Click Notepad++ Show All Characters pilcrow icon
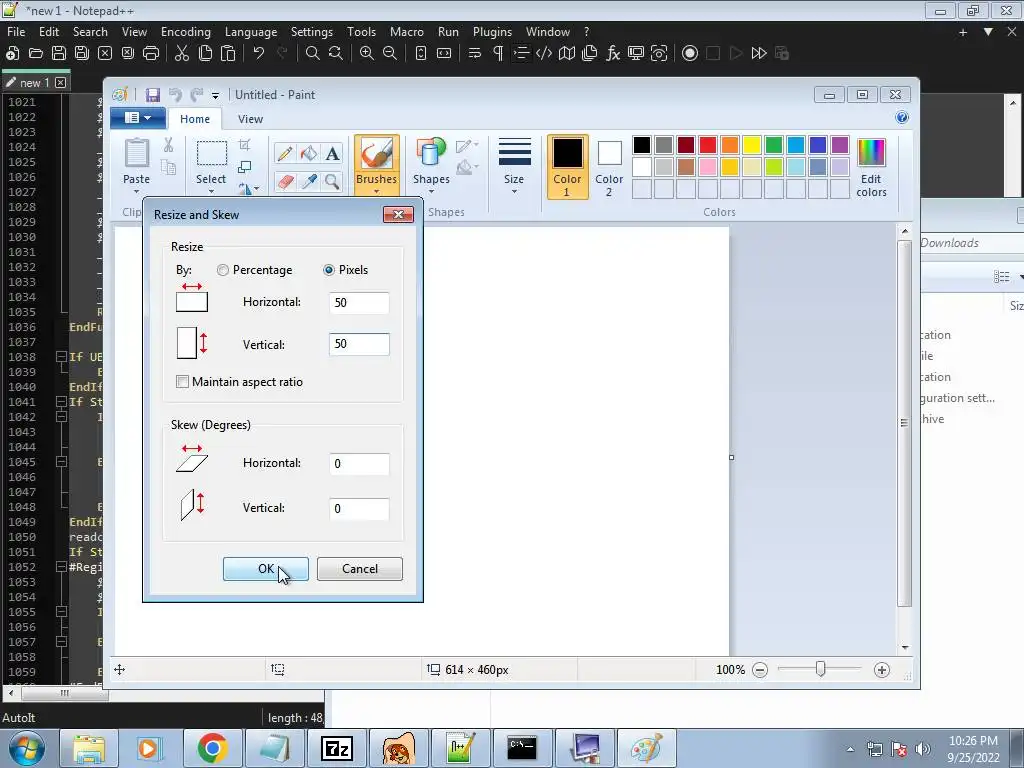The image size is (1024, 768). [498, 54]
